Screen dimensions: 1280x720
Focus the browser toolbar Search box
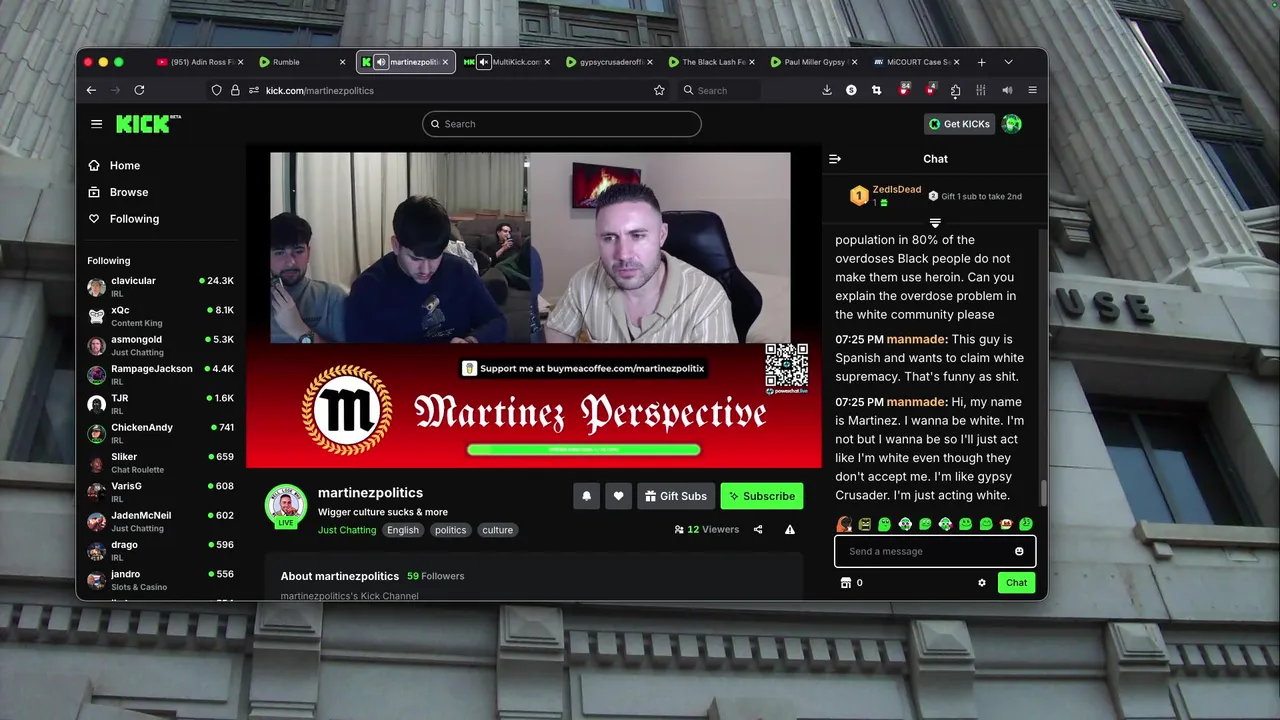(718, 90)
